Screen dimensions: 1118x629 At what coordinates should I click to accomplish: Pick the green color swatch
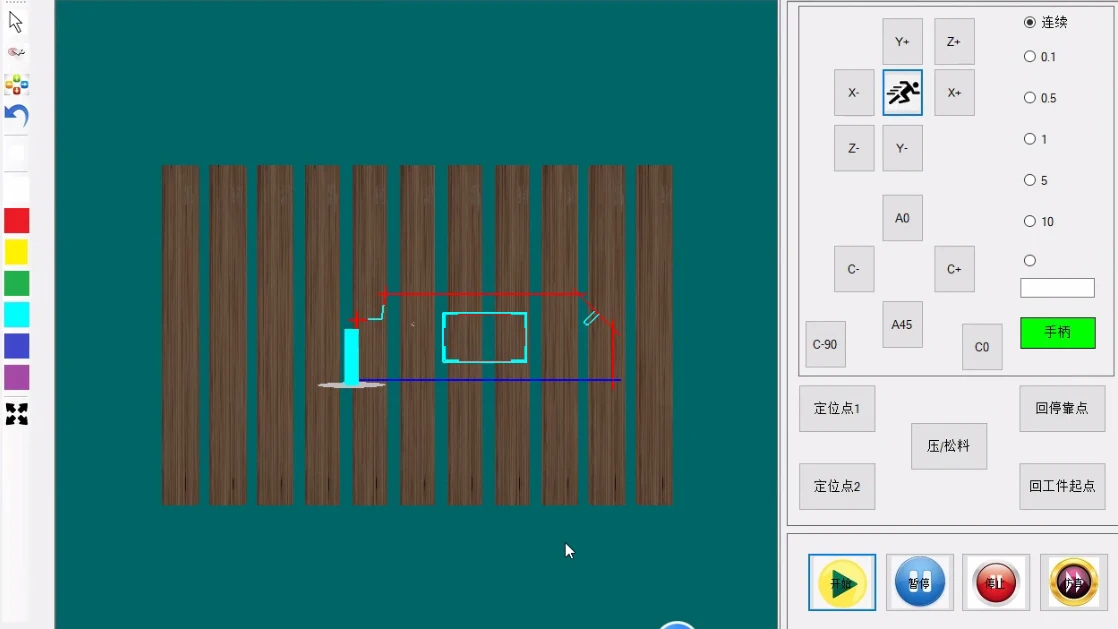coord(16,284)
